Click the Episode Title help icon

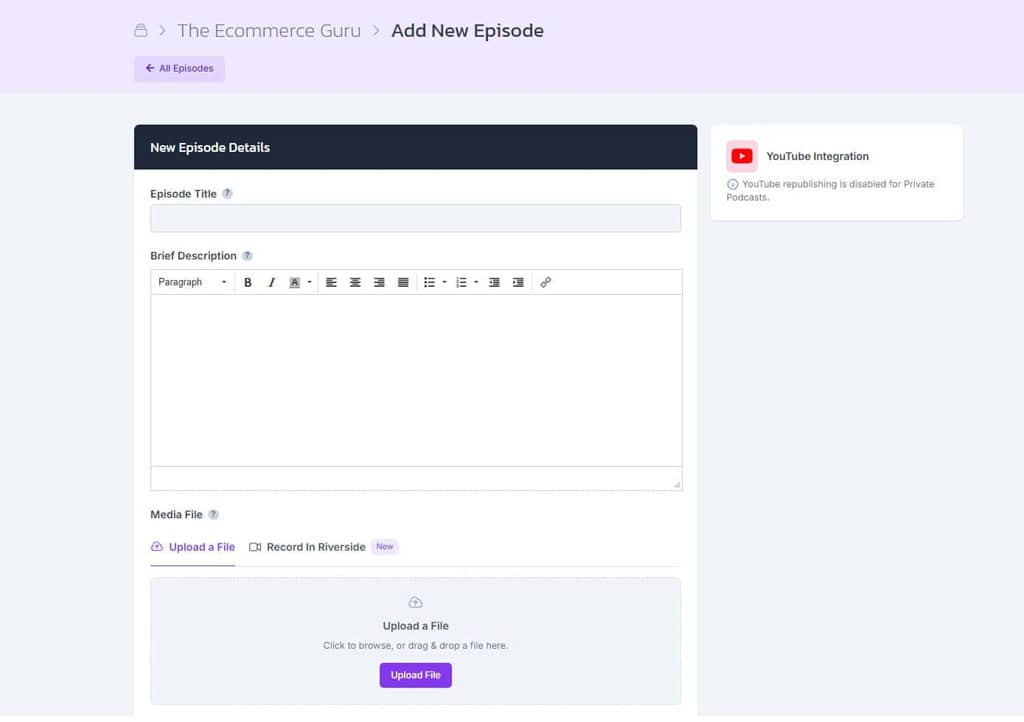tap(227, 194)
